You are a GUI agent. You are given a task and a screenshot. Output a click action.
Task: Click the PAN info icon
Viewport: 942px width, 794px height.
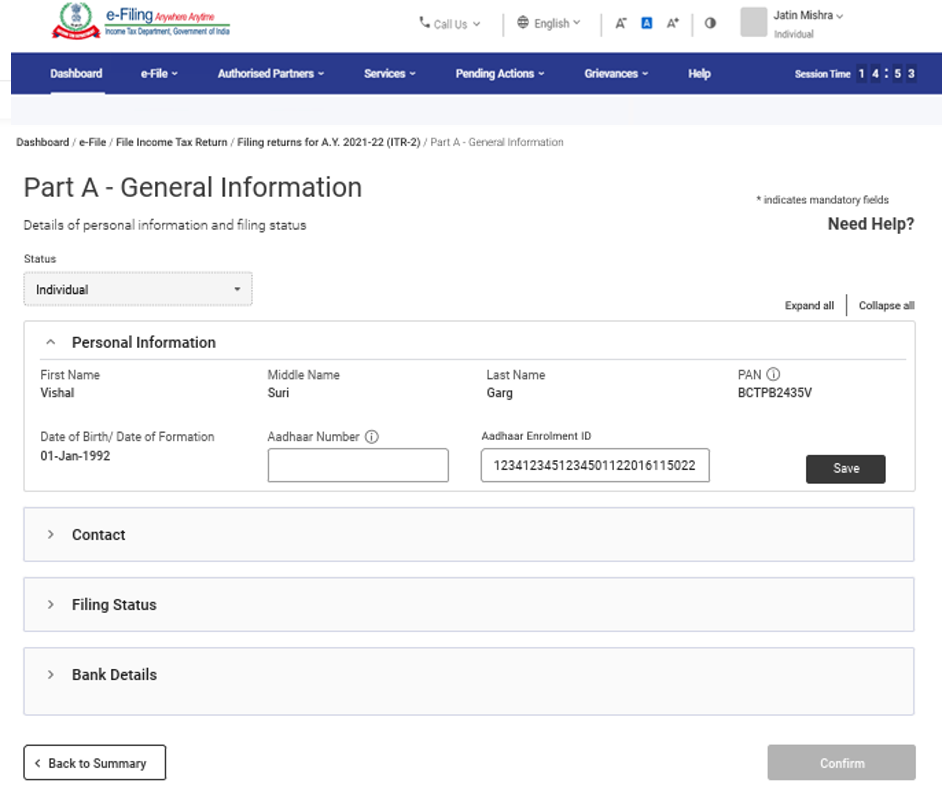pos(773,375)
